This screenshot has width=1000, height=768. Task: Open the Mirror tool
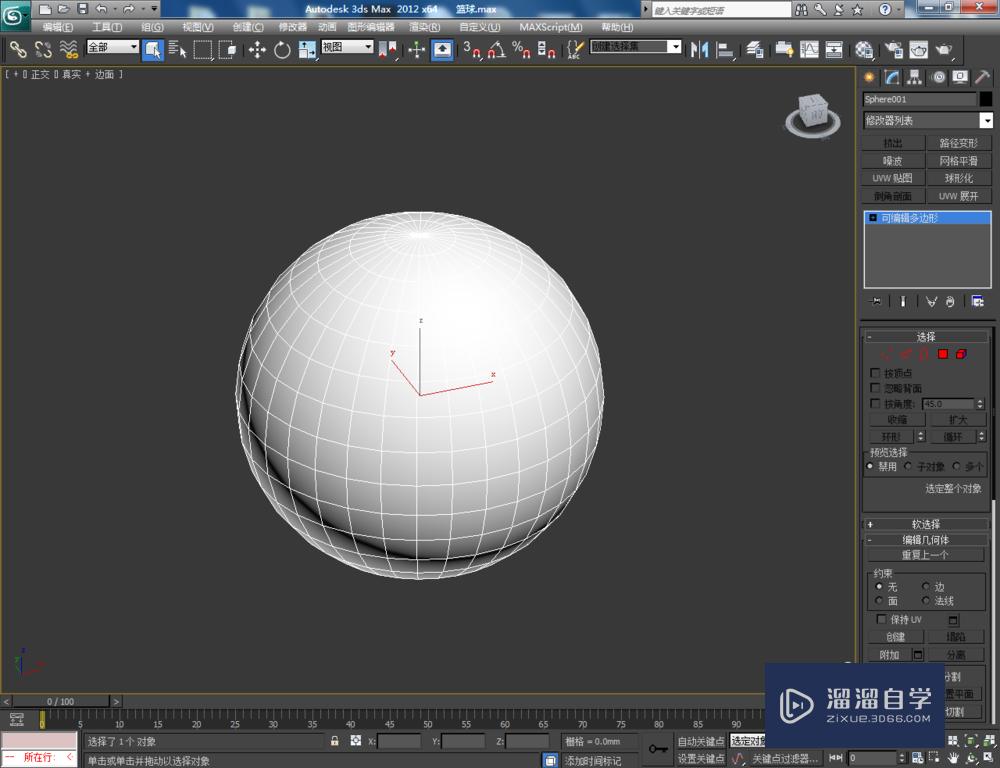(698, 50)
